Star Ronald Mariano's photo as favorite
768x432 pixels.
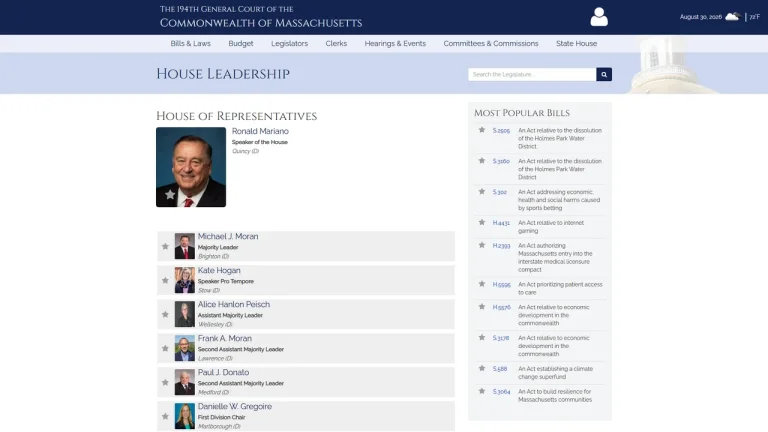tap(170, 194)
